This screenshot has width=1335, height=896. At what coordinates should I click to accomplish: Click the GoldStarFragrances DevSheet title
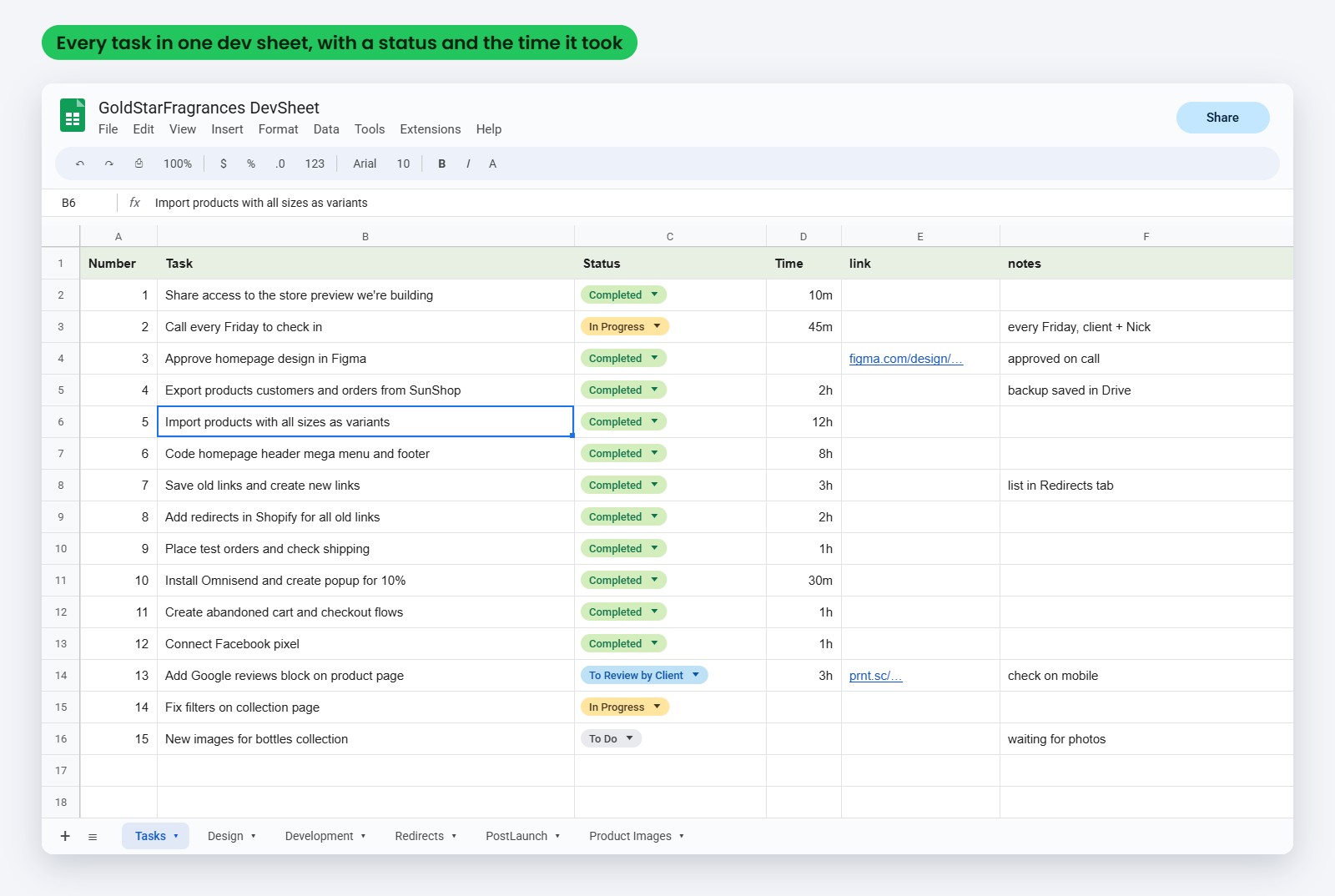point(209,108)
